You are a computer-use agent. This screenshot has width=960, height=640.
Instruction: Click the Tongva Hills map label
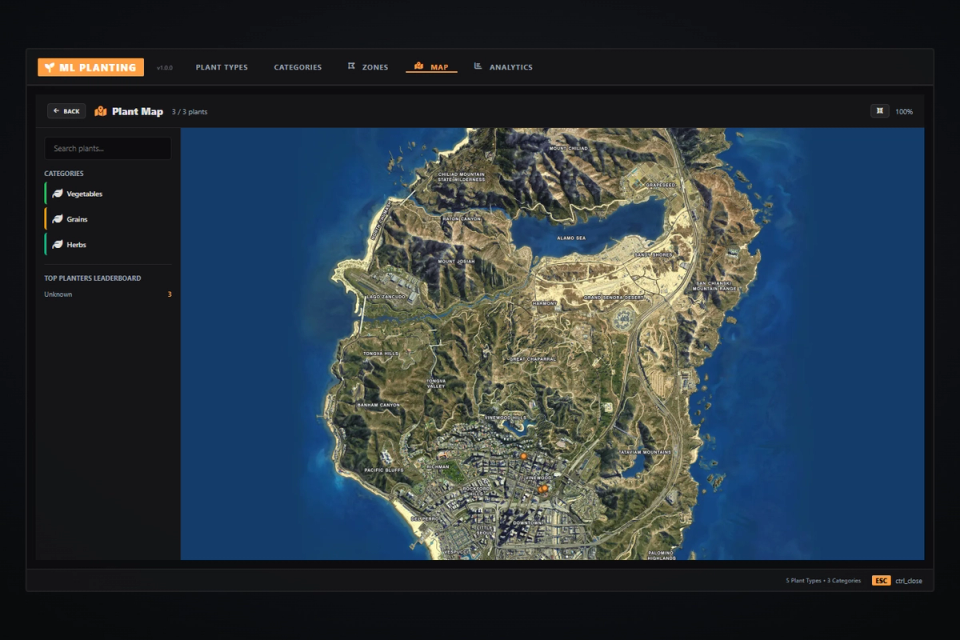coord(381,353)
